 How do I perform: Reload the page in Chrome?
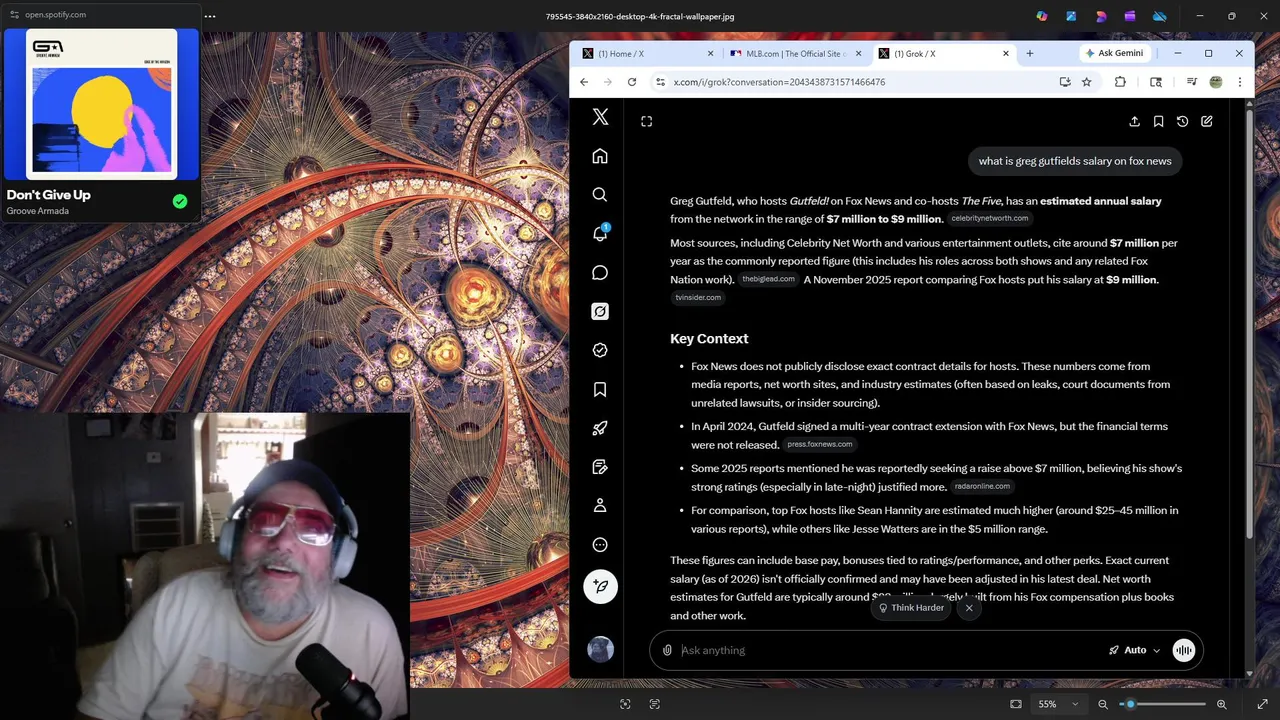tap(632, 82)
